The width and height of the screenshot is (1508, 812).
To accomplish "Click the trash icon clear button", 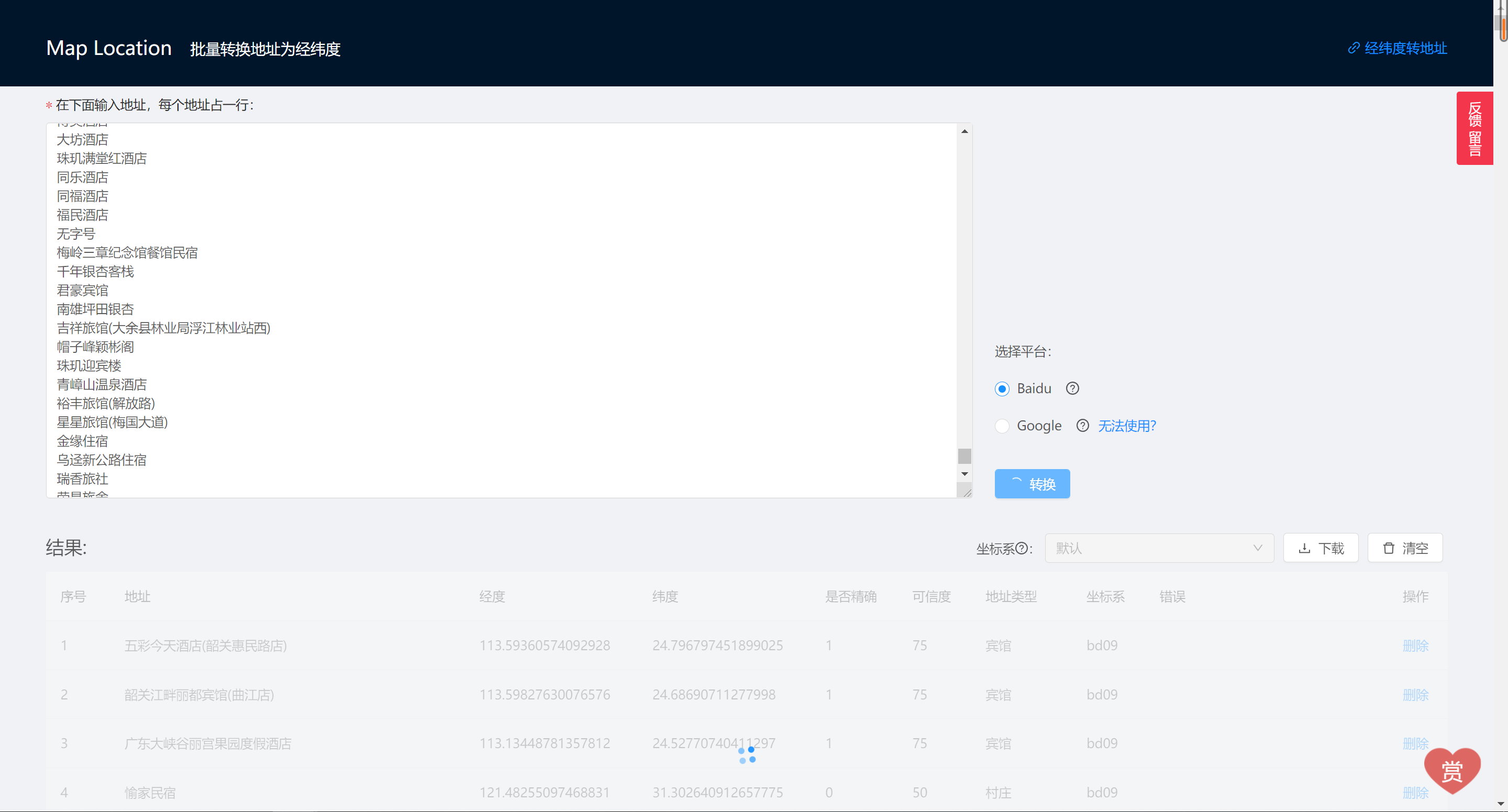I will point(1404,549).
